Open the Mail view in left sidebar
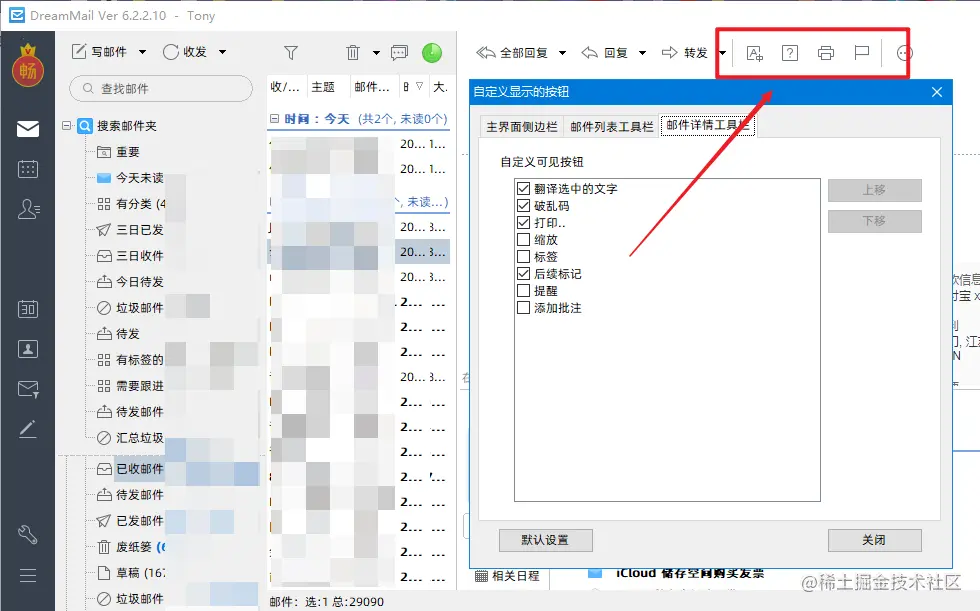 point(28,129)
